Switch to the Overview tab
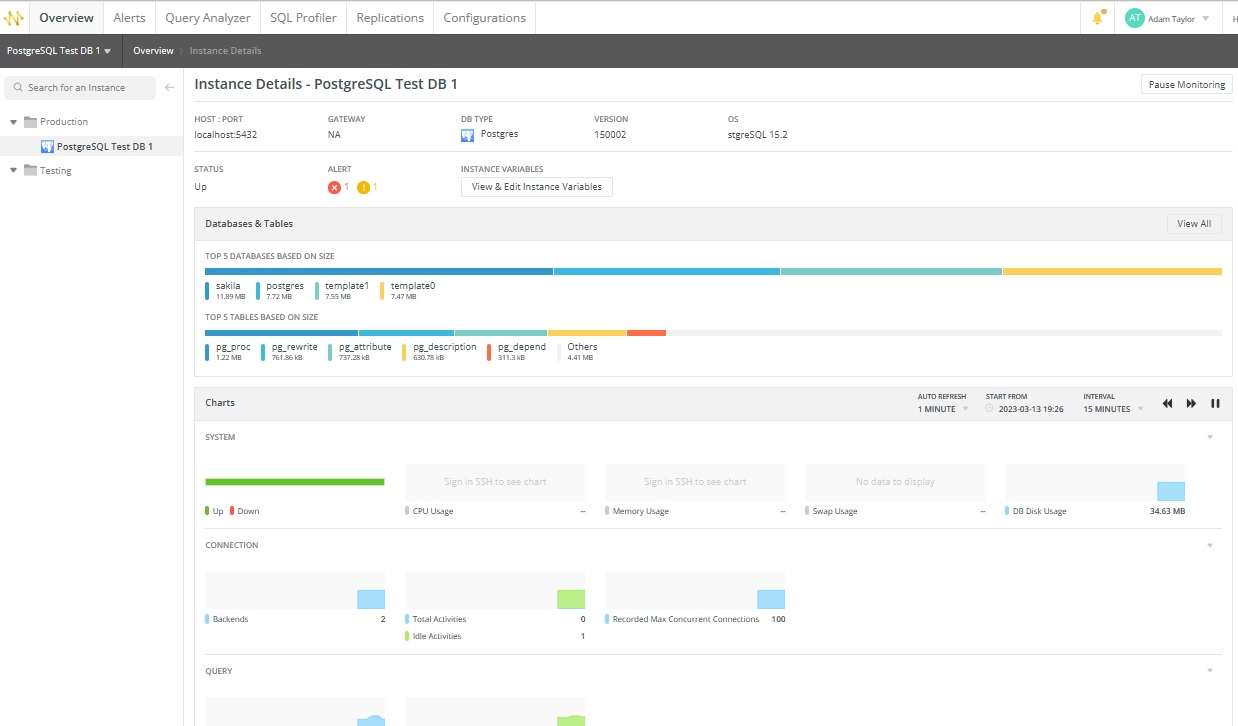The width and height of the screenshot is (1238, 726). [67, 18]
